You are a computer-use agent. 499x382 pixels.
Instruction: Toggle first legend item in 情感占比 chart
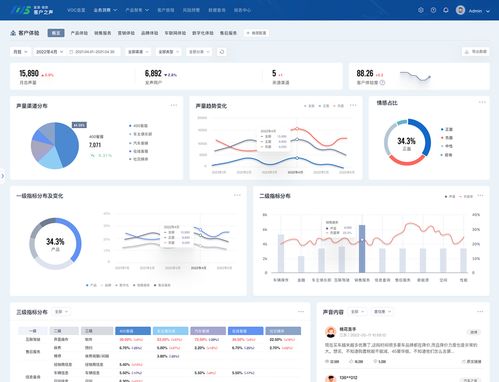click(x=447, y=129)
